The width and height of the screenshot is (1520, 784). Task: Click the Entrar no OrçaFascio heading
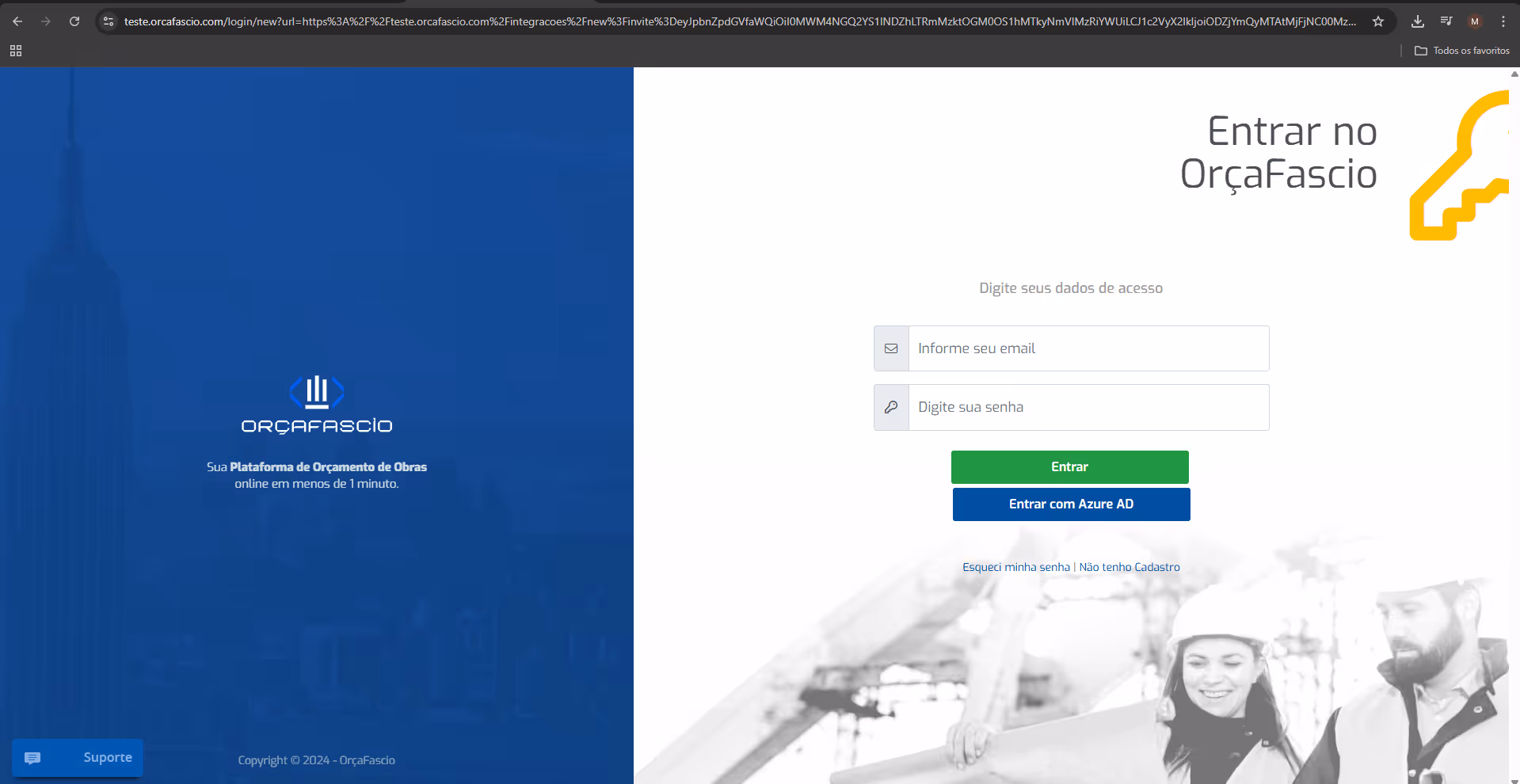[x=1278, y=152]
